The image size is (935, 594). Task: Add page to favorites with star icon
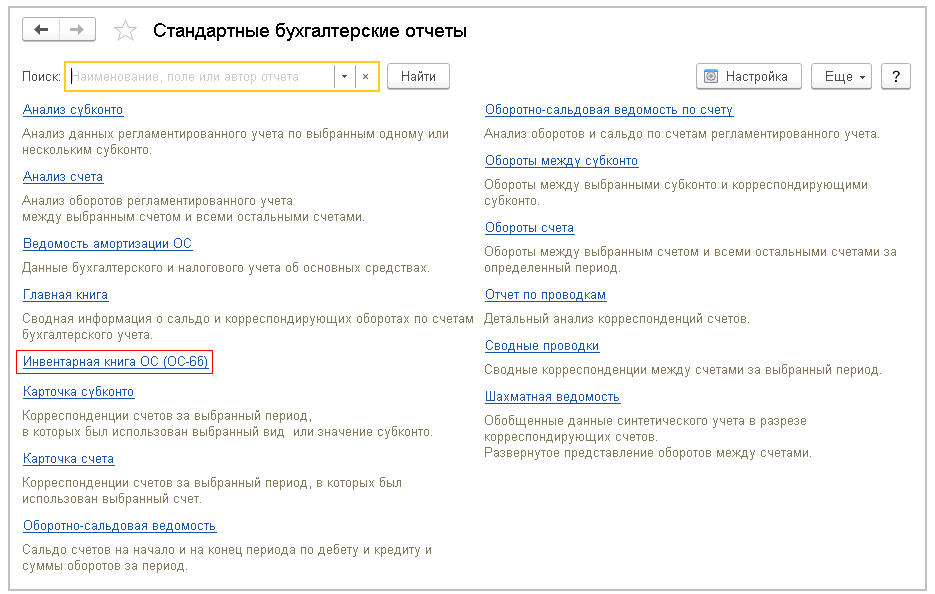125,30
